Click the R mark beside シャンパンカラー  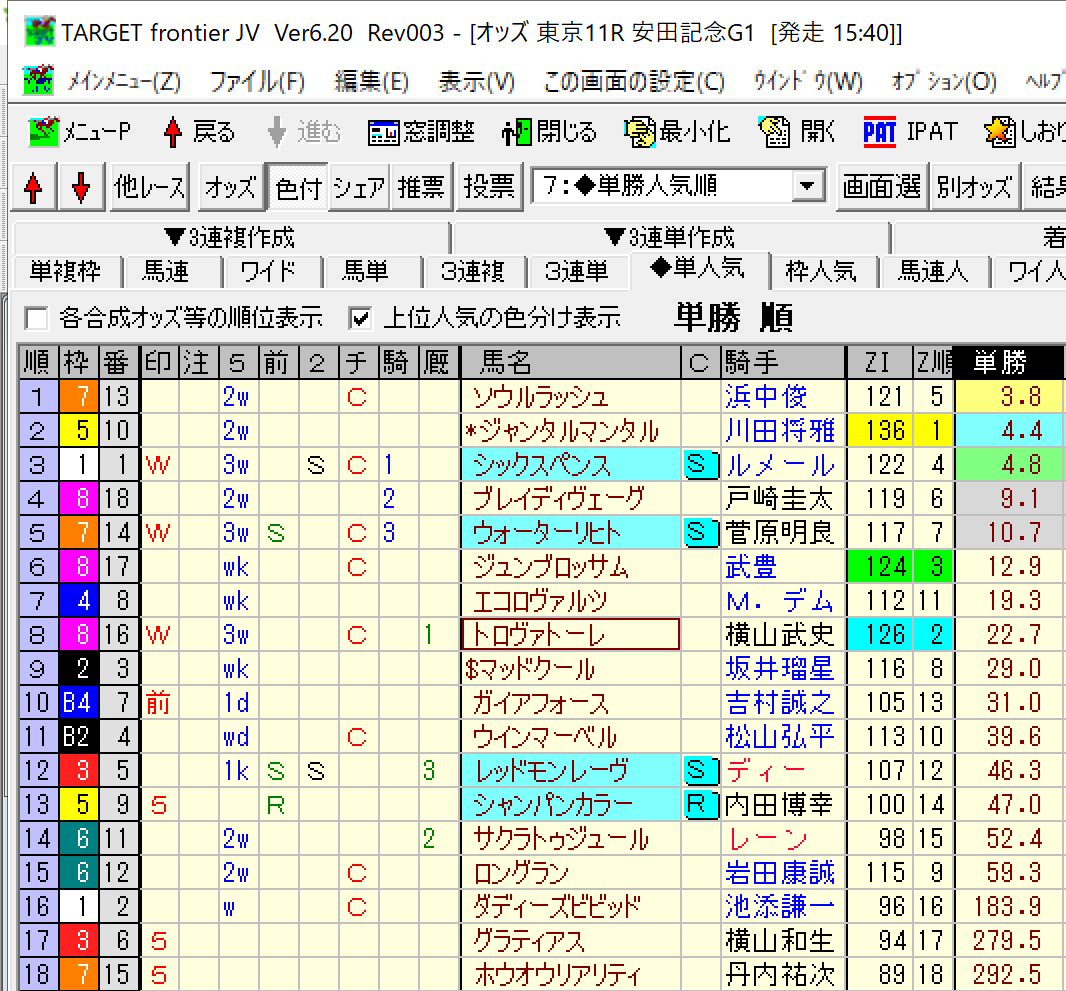point(701,804)
